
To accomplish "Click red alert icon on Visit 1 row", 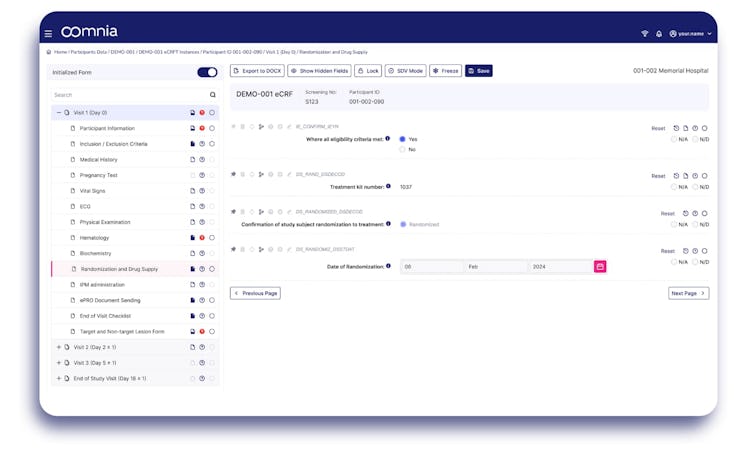I will 202,113.
